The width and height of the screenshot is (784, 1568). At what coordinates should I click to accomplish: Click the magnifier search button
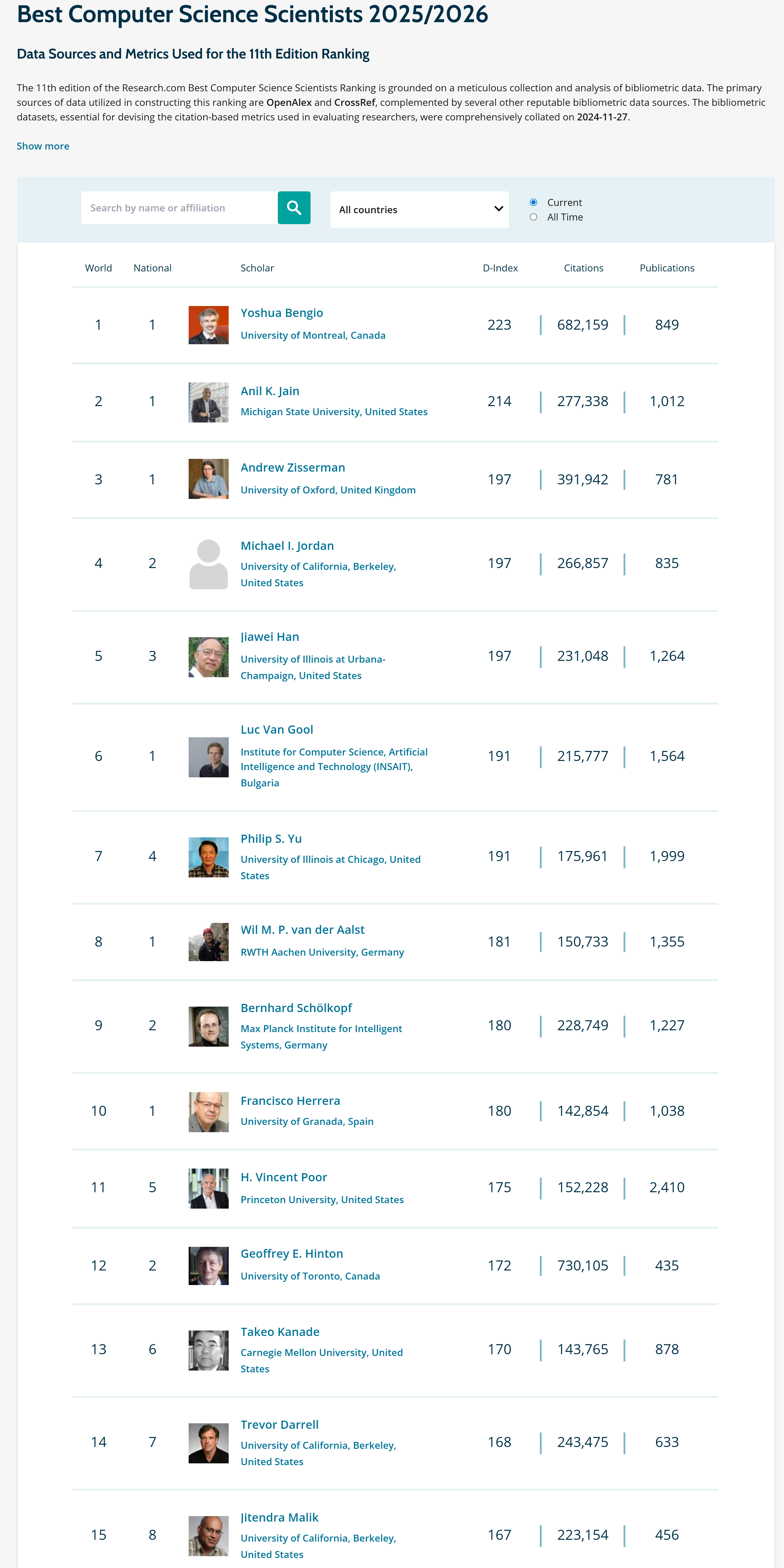(x=294, y=207)
